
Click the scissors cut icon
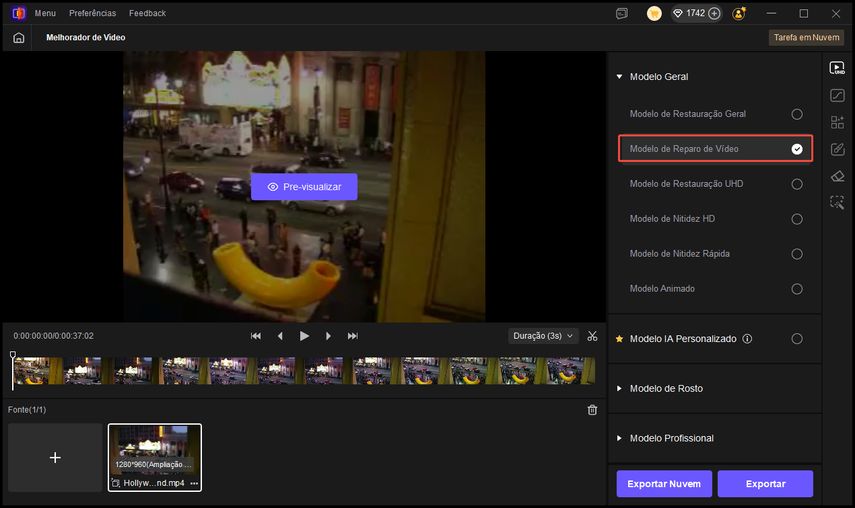click(x=592, y=336)
